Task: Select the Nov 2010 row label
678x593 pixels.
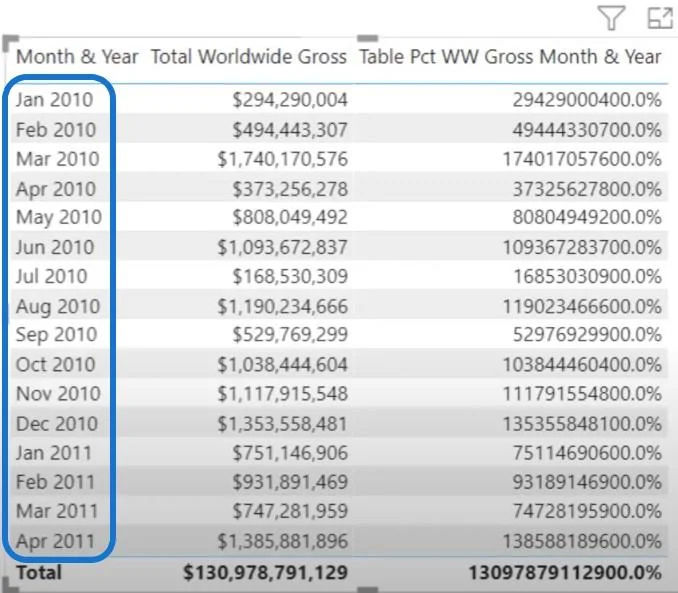Action: [58, 394]
